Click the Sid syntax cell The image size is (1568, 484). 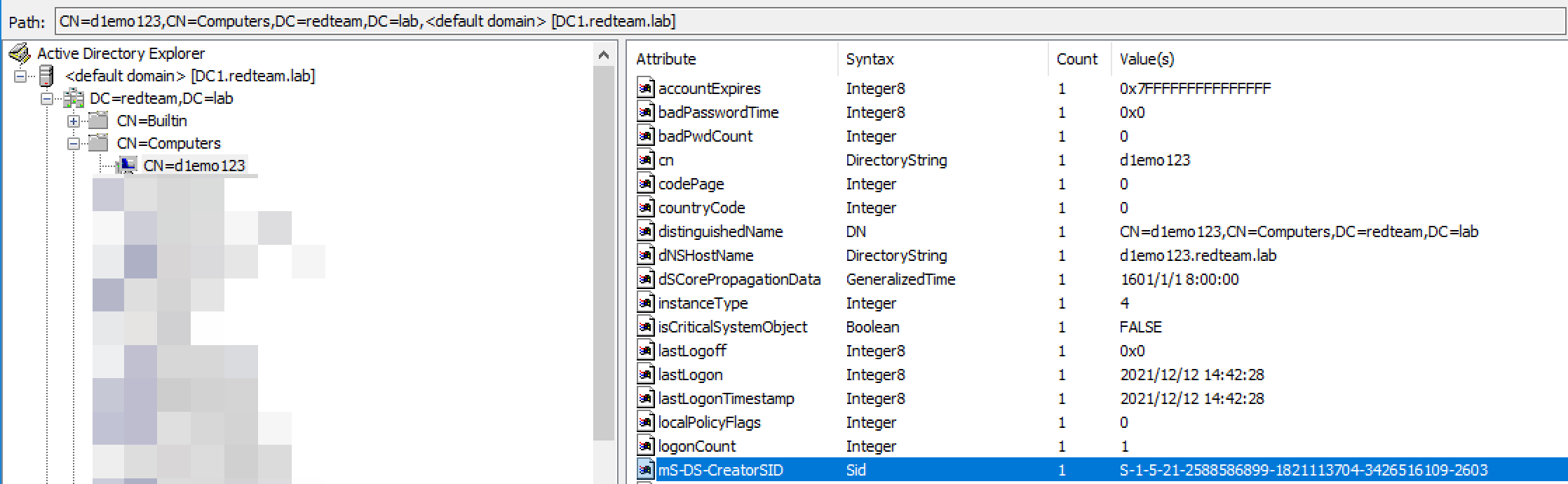[856, 470]
